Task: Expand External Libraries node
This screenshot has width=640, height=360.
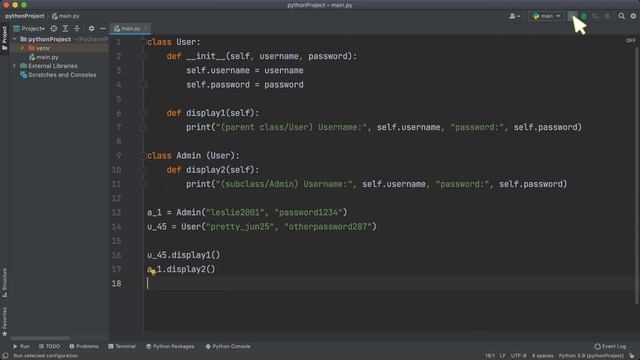Action: [15, 66]
